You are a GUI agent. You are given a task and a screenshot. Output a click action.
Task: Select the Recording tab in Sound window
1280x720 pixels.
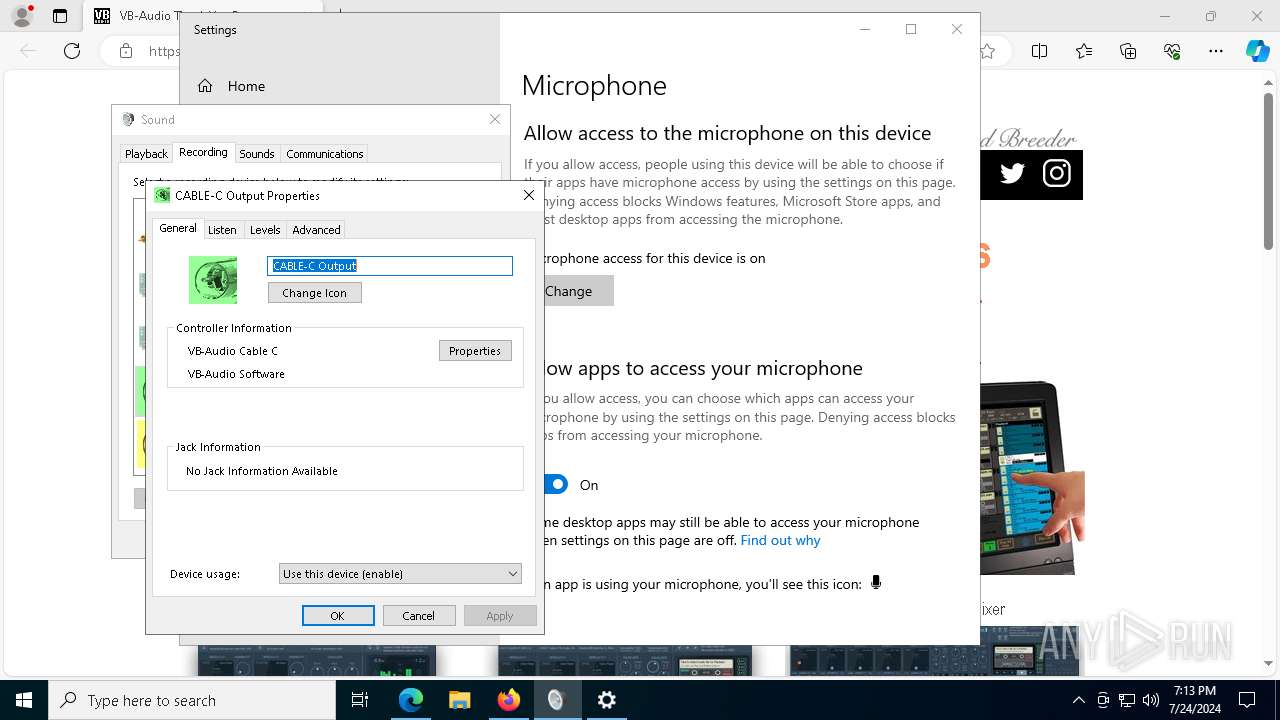click(203, 152)
